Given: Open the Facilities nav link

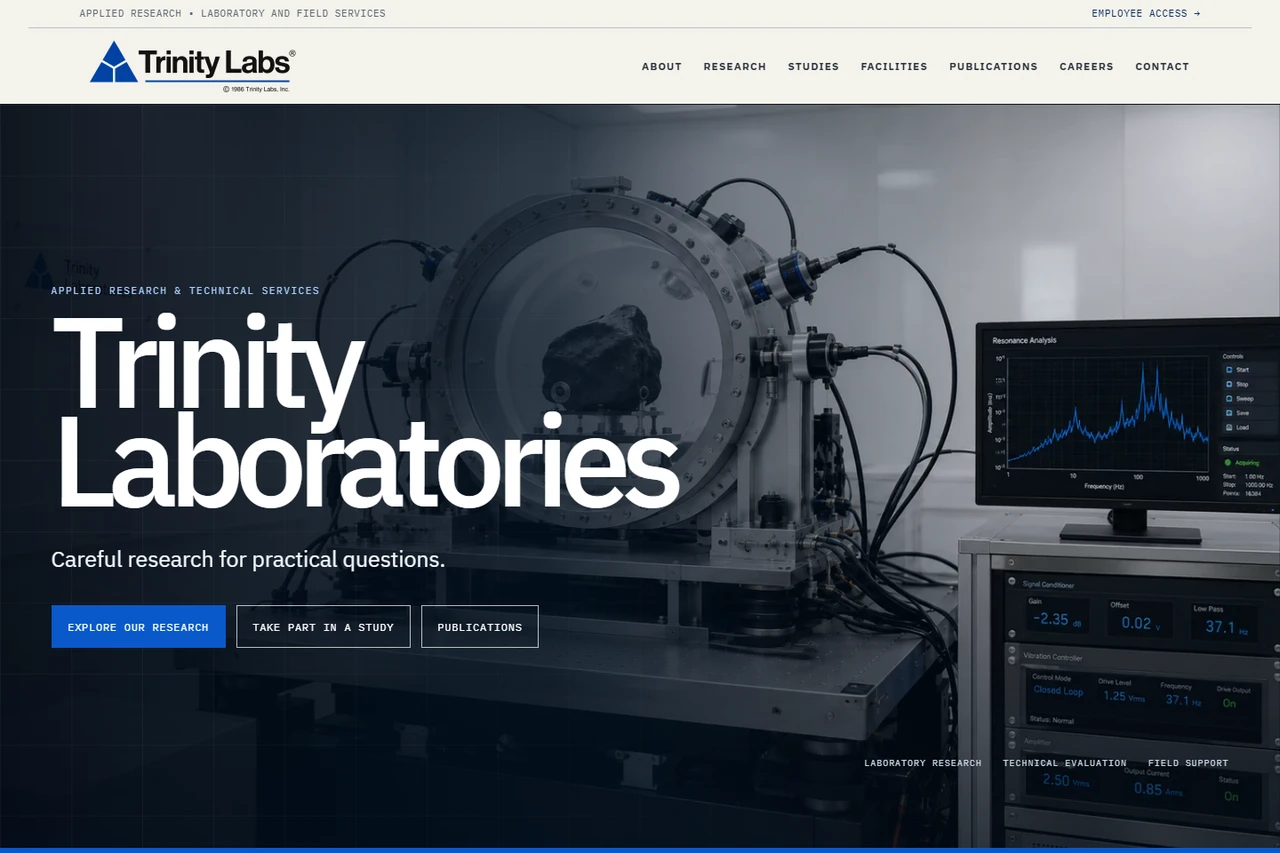Looking at the screenshot, I should click(x=894, y=67).
